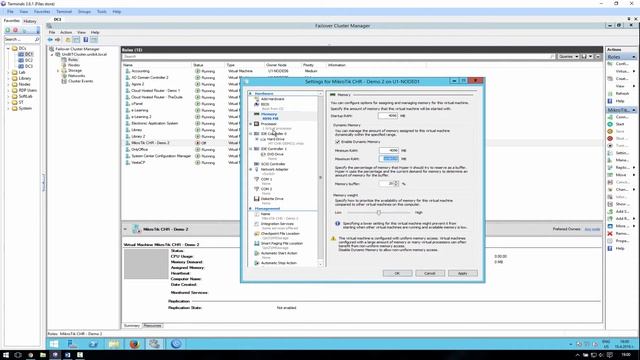
Task: Select Add Hardware icon
Action: pyautogui.click(x=256, y=99)
